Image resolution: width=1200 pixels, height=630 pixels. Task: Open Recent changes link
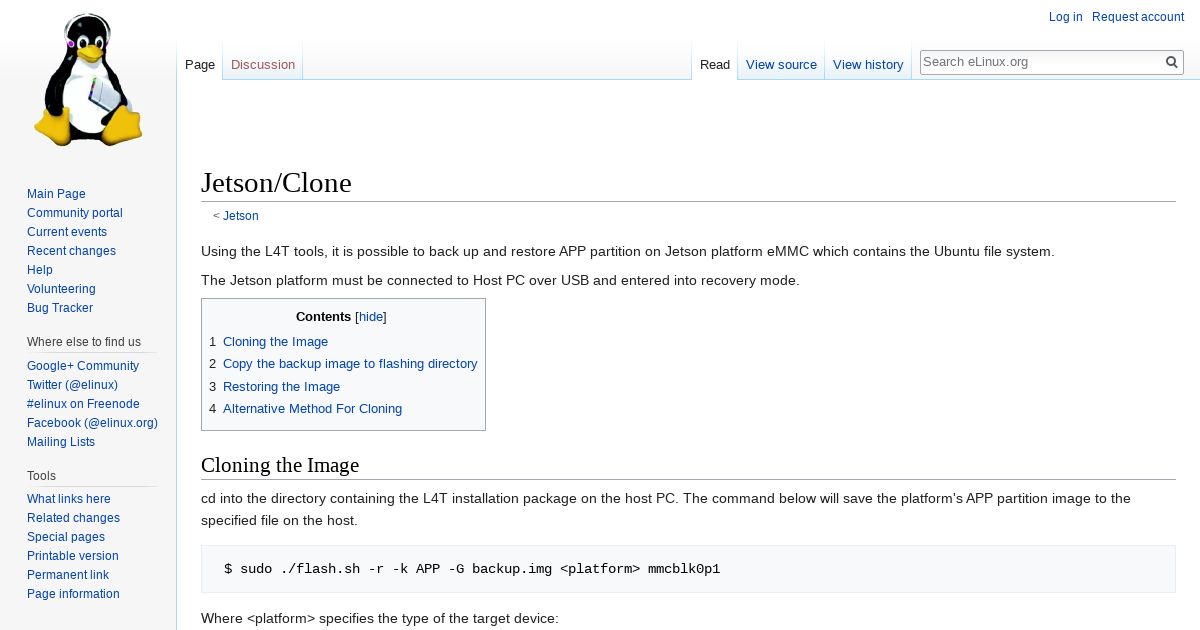pyautogui.click(x=71, y=251)
